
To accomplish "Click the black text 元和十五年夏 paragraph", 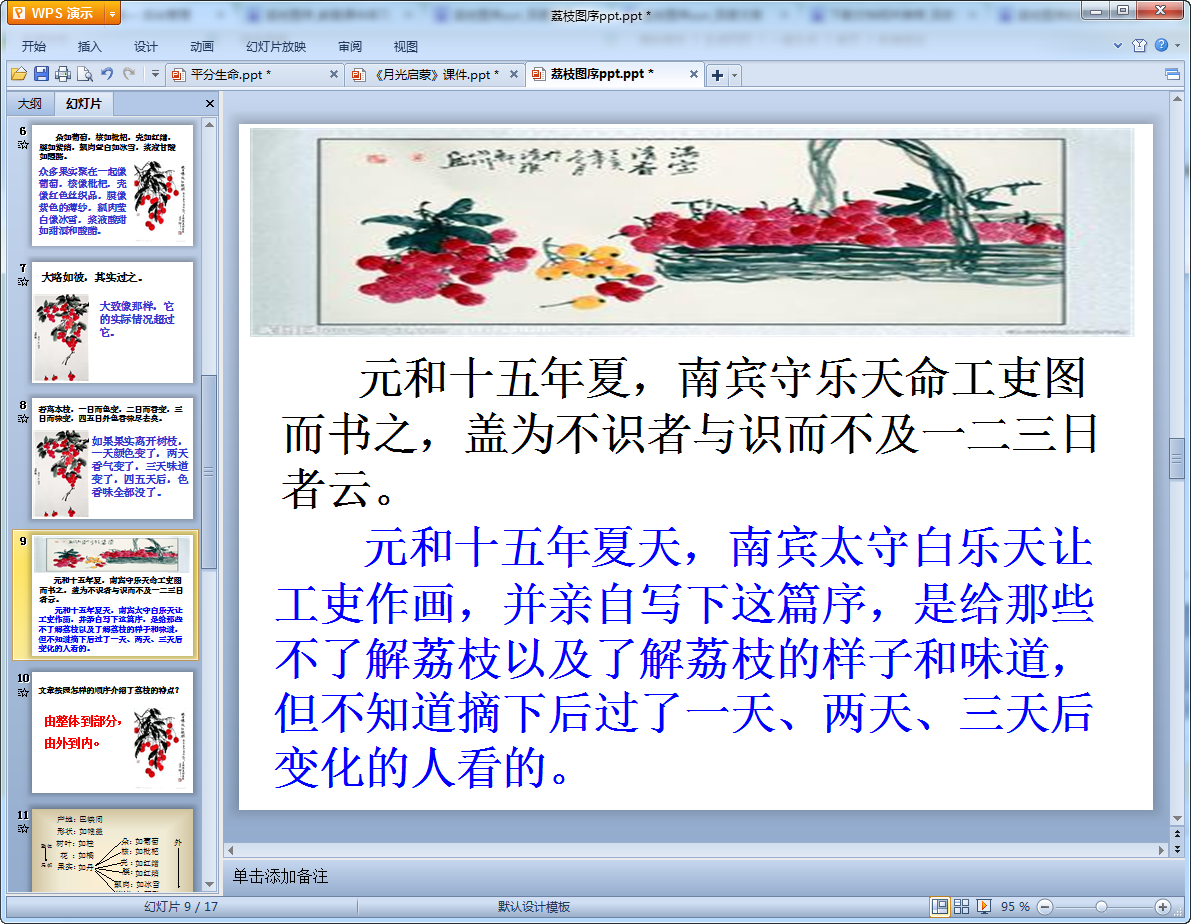I will (x=690, y=433).
